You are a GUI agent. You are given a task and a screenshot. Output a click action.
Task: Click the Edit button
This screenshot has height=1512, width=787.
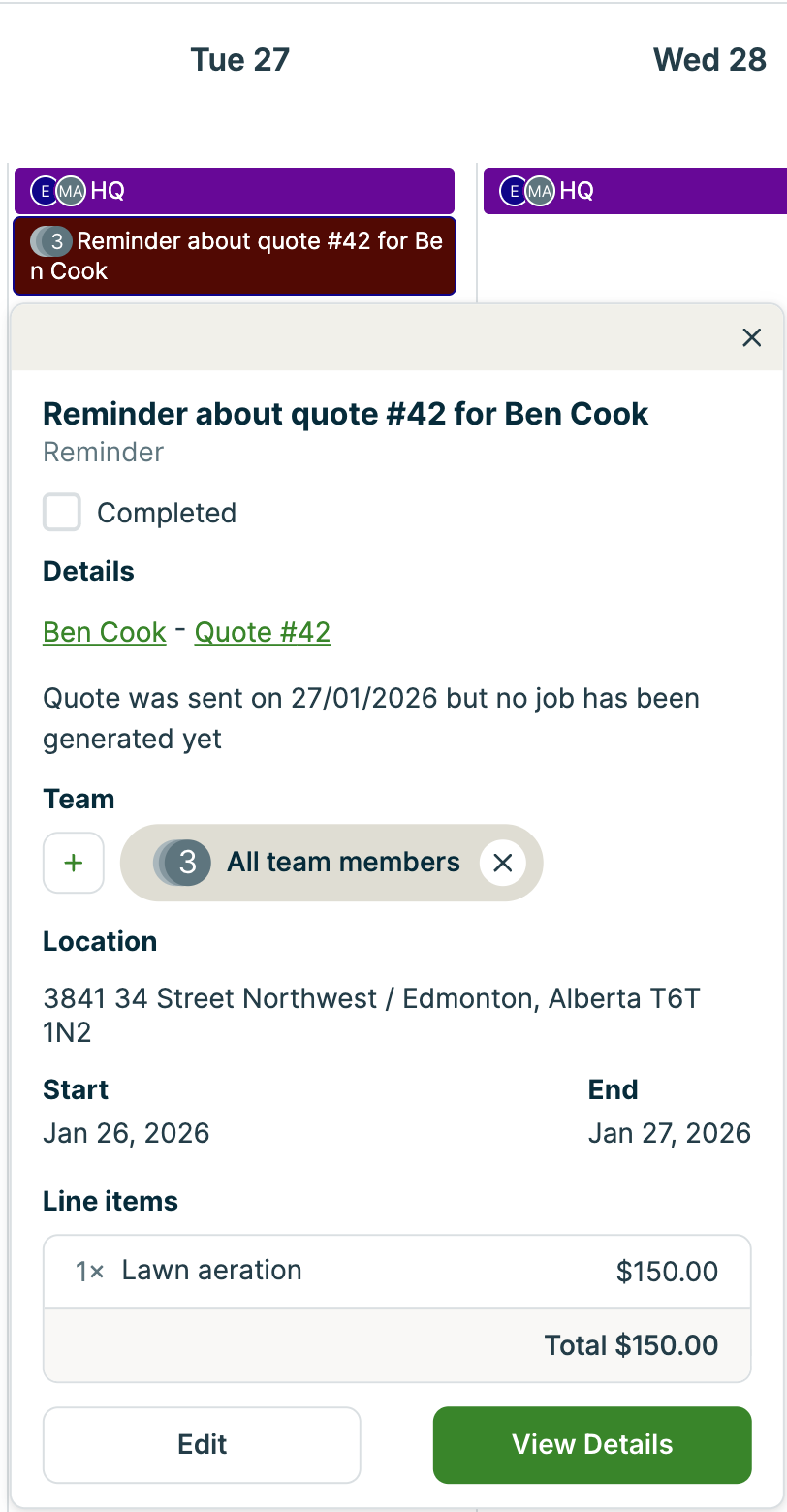(202, 1444)
